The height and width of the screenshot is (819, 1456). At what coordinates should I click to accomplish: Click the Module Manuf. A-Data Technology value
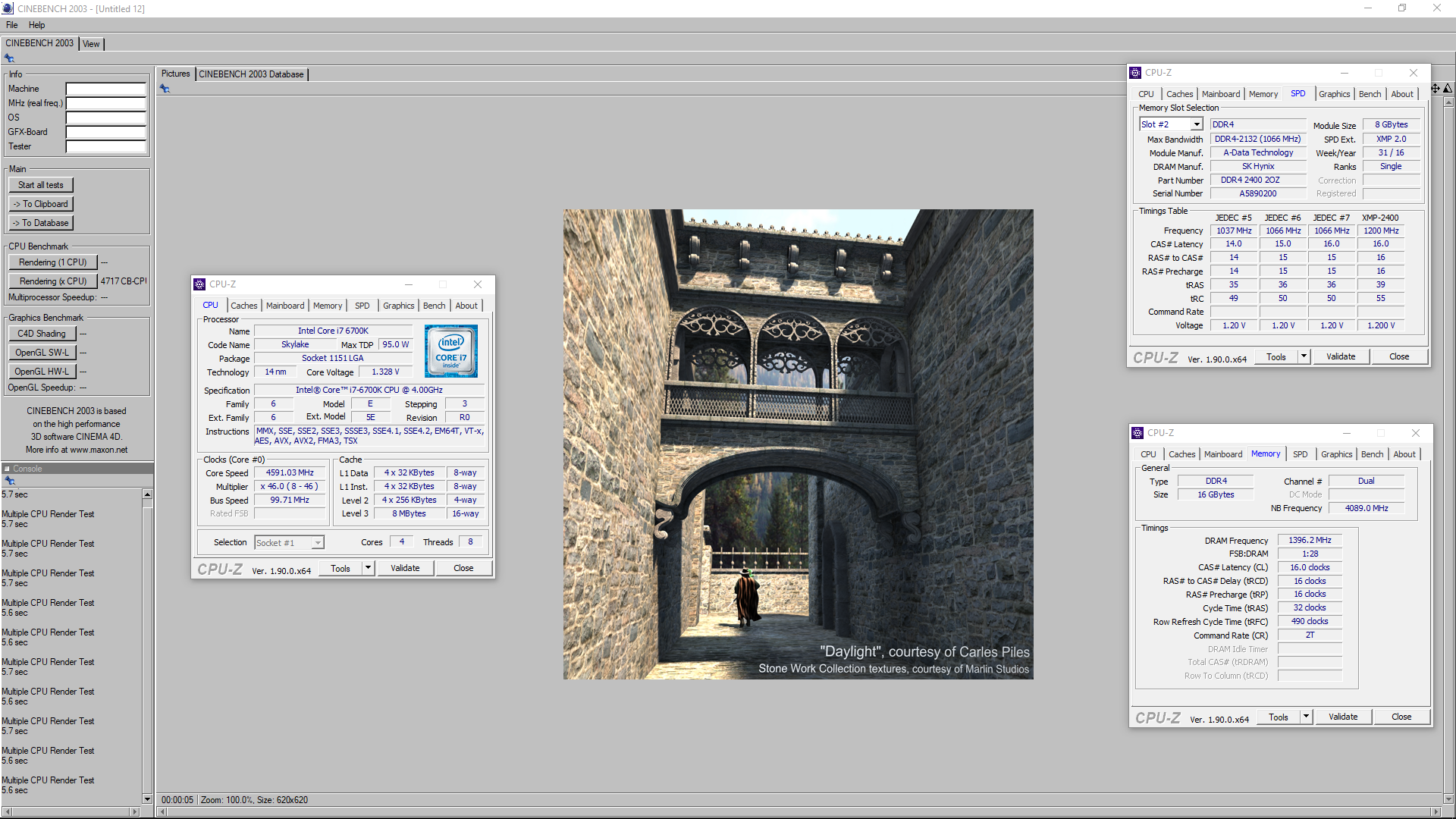click(1258, 152)
